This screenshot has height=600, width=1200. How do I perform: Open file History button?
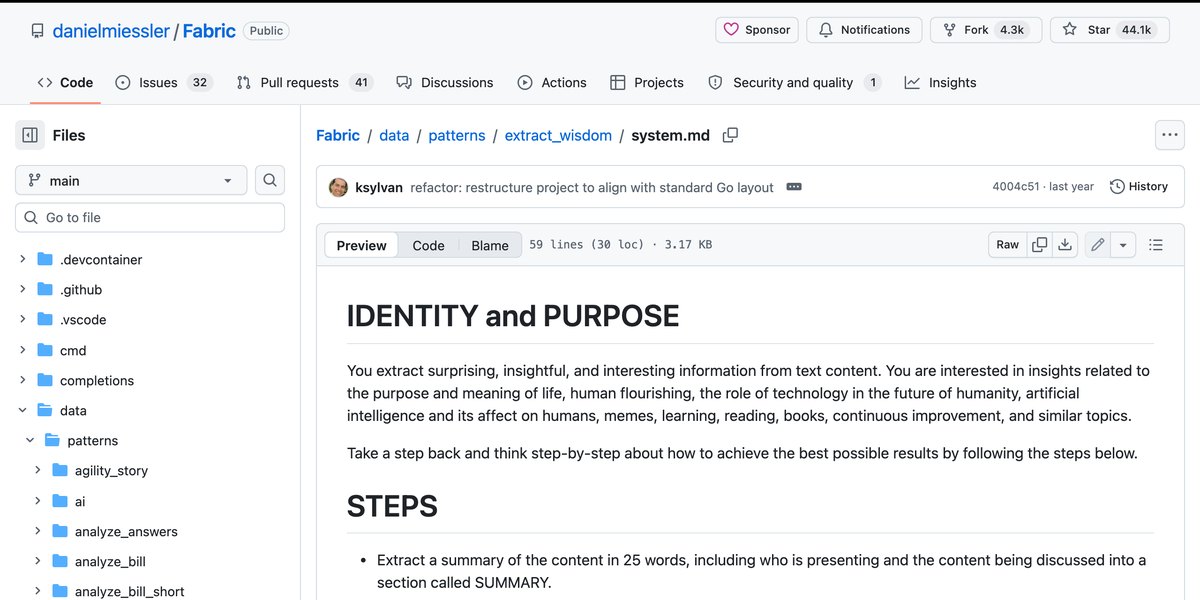1139,187
